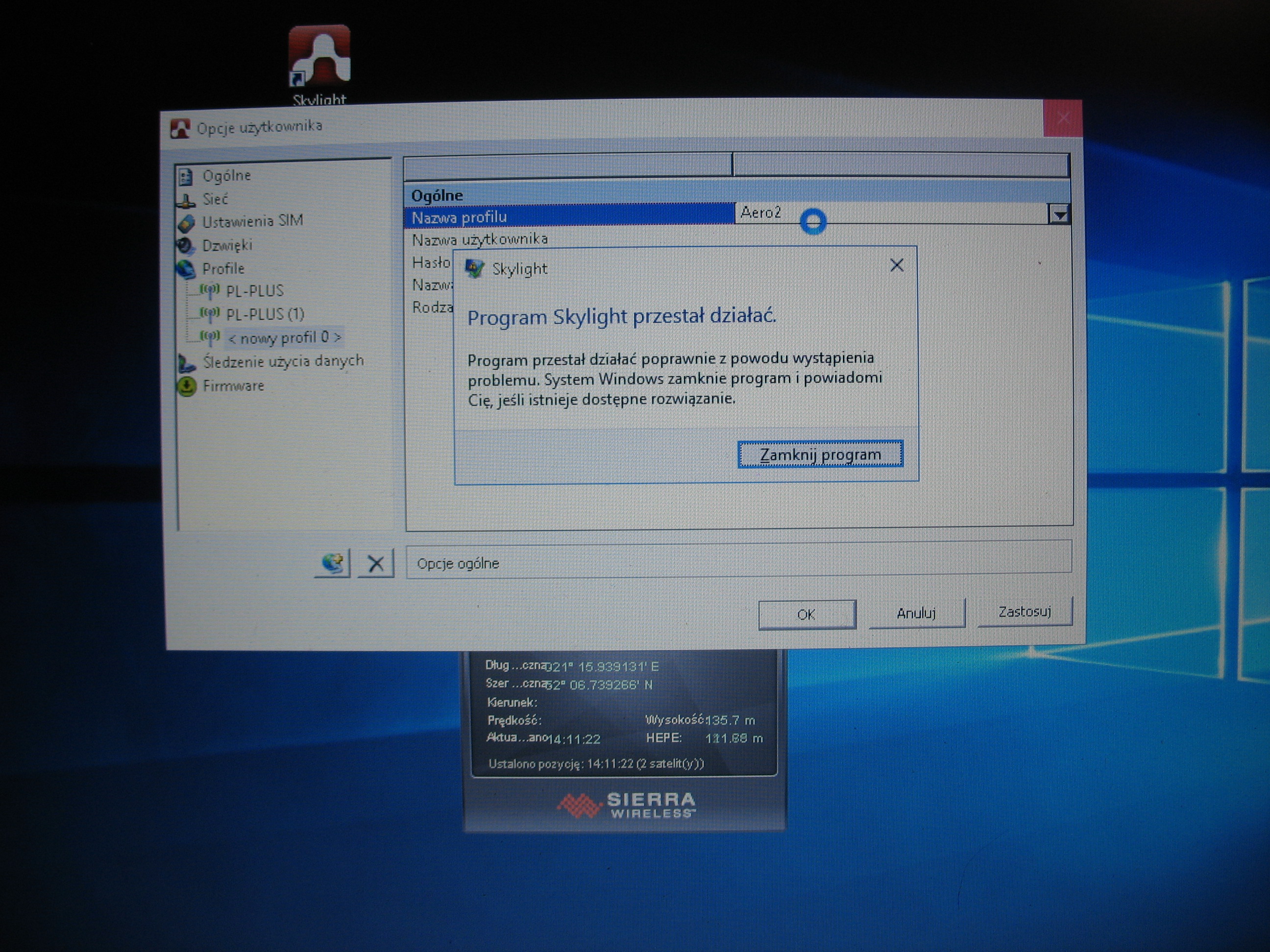
Task: Click the antenna icon beside PL-PLUS
Action: pyautogui.click(x=210, y=291)
